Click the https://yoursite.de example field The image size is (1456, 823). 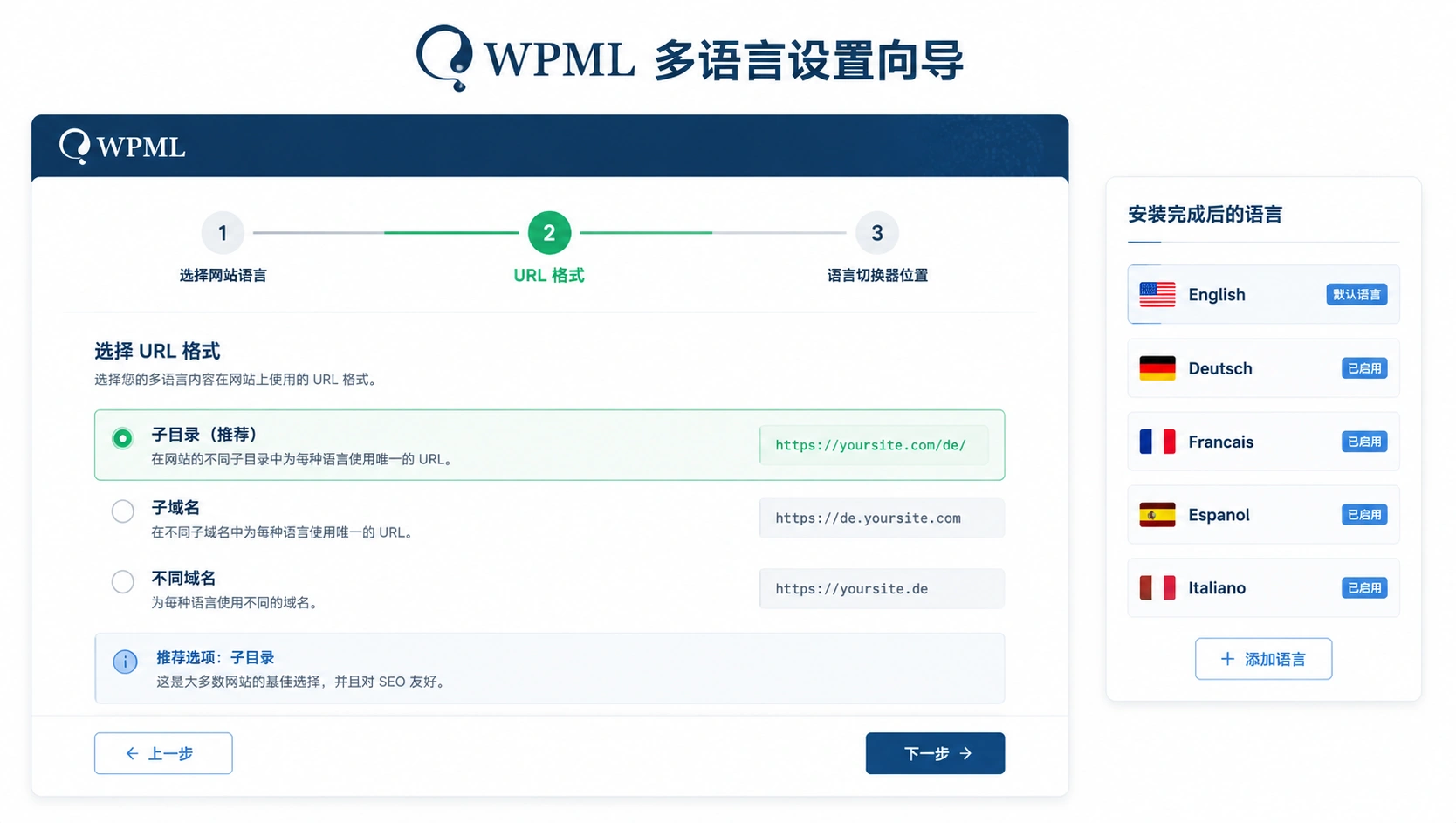(x=882, y=589)
